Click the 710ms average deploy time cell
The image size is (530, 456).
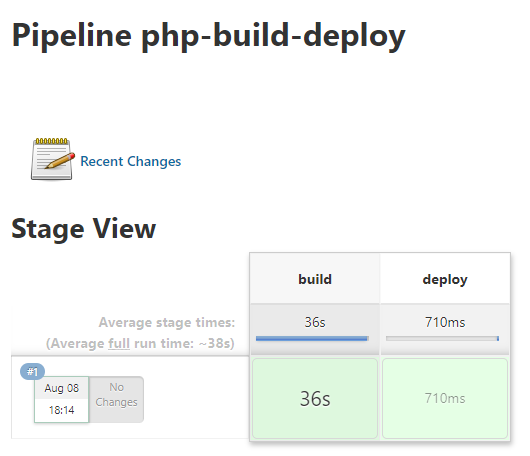pyautogui.click(x=445, y=329)
